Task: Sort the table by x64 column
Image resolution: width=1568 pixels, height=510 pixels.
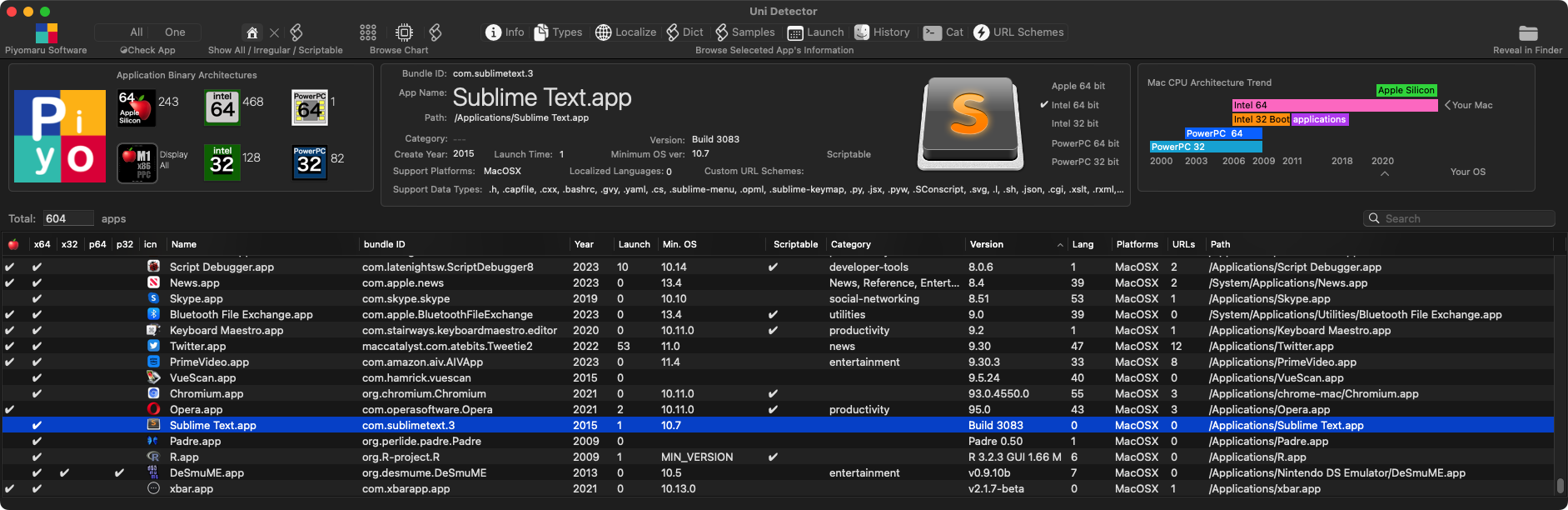Action: (42, 244)
